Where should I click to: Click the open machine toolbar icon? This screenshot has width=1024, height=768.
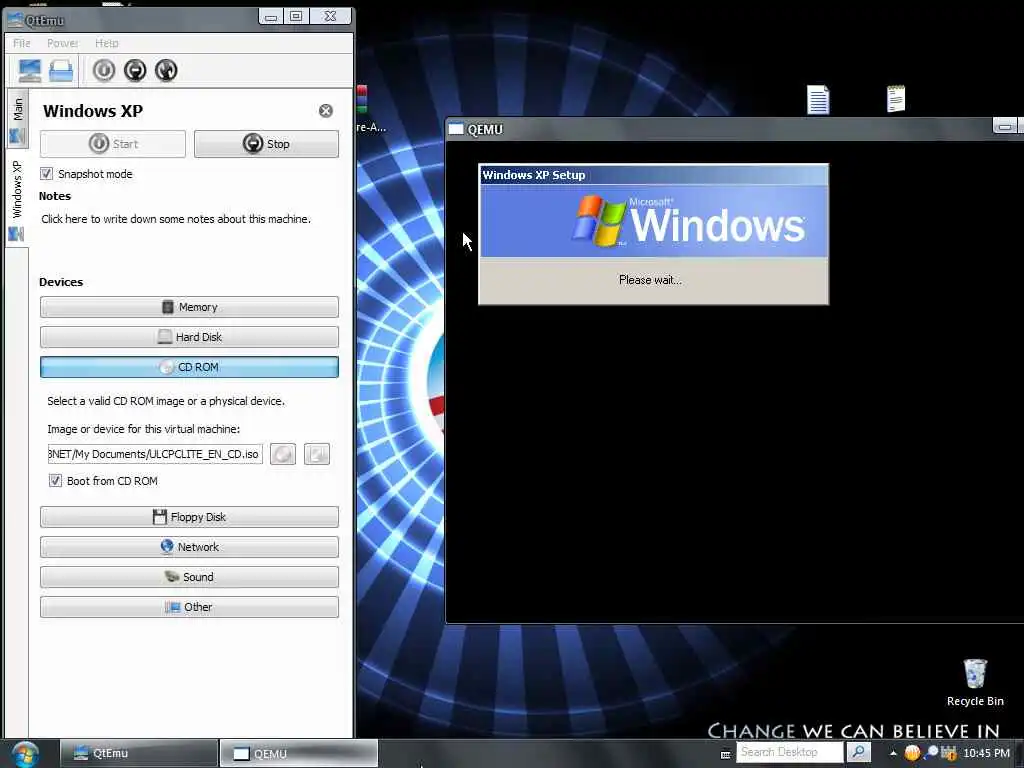[x=61, y=70]
